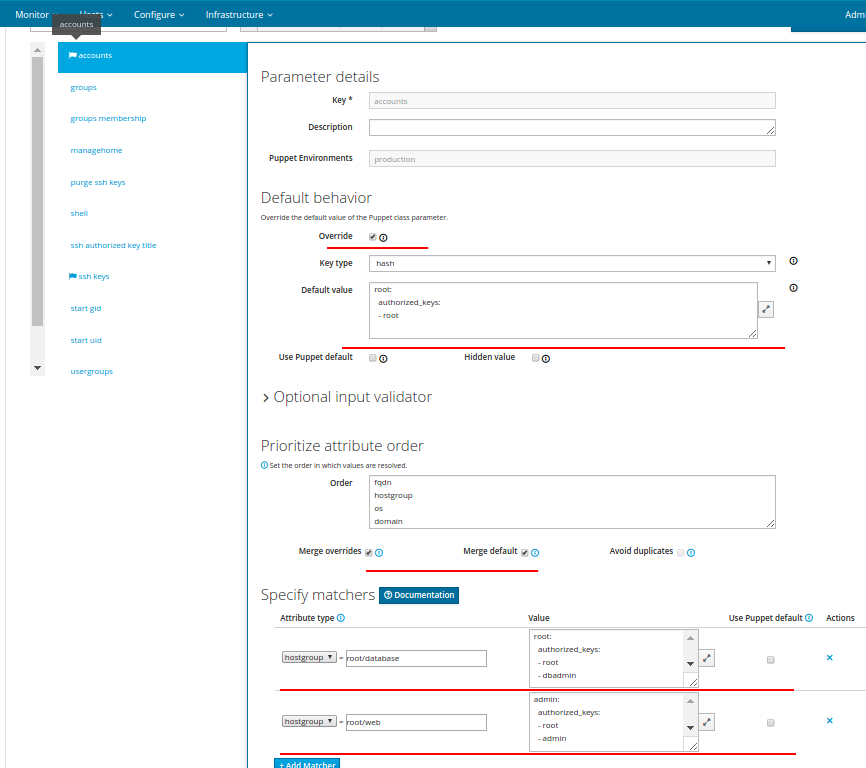
Task: Select managehome parameter tab
Action: point(96,150)
